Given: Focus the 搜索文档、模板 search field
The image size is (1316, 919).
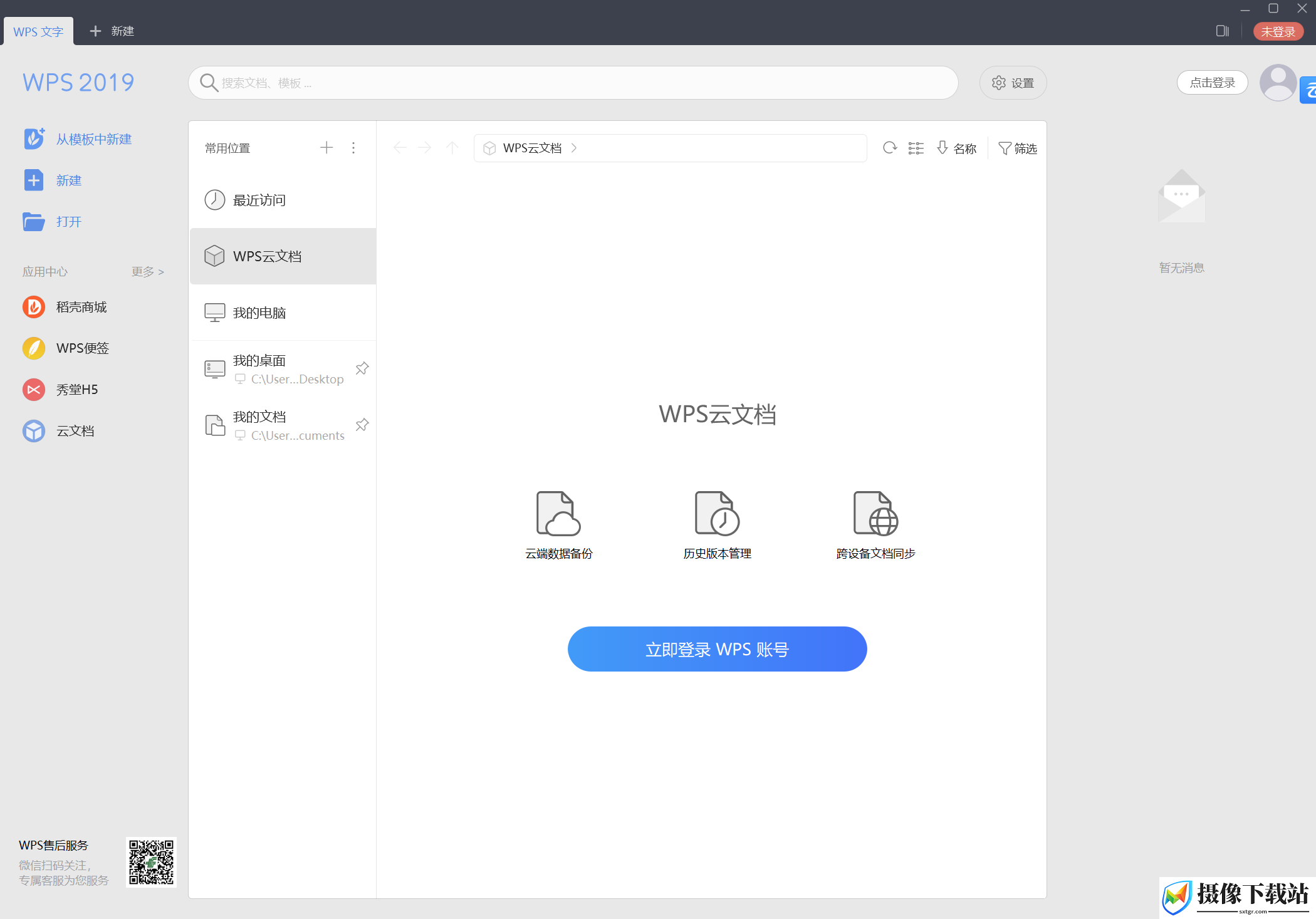Looking at the screenshot, I should click(573, 83).
